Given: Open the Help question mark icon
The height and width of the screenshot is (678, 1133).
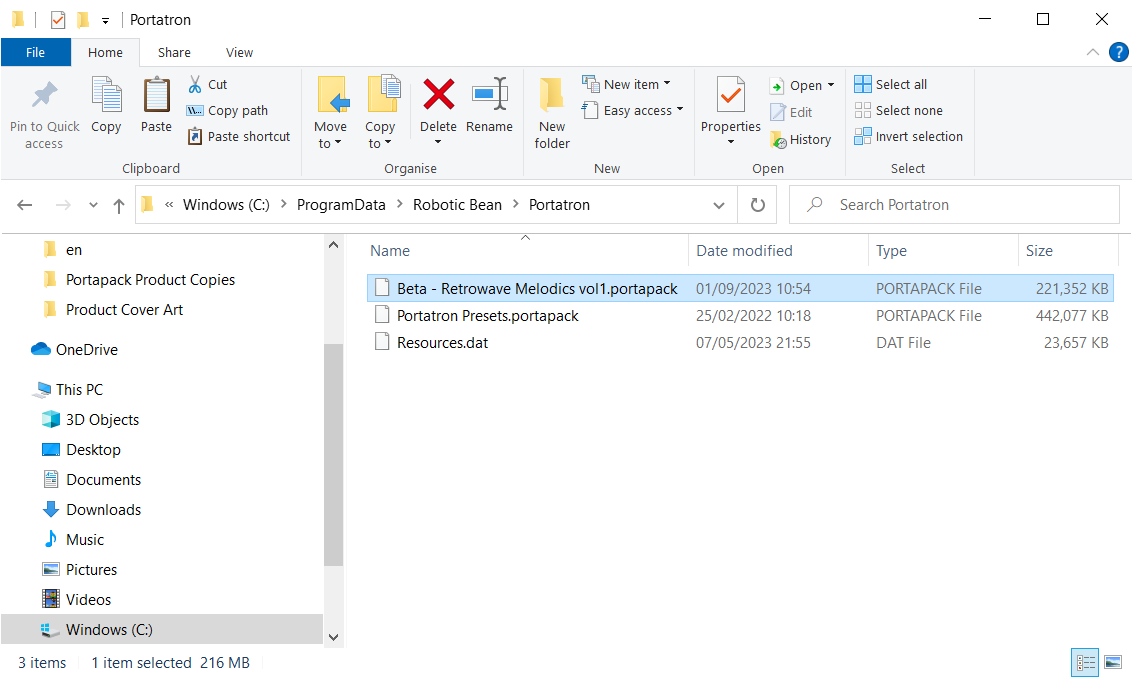Looking at the screenshot, I should pos(1118,52).
